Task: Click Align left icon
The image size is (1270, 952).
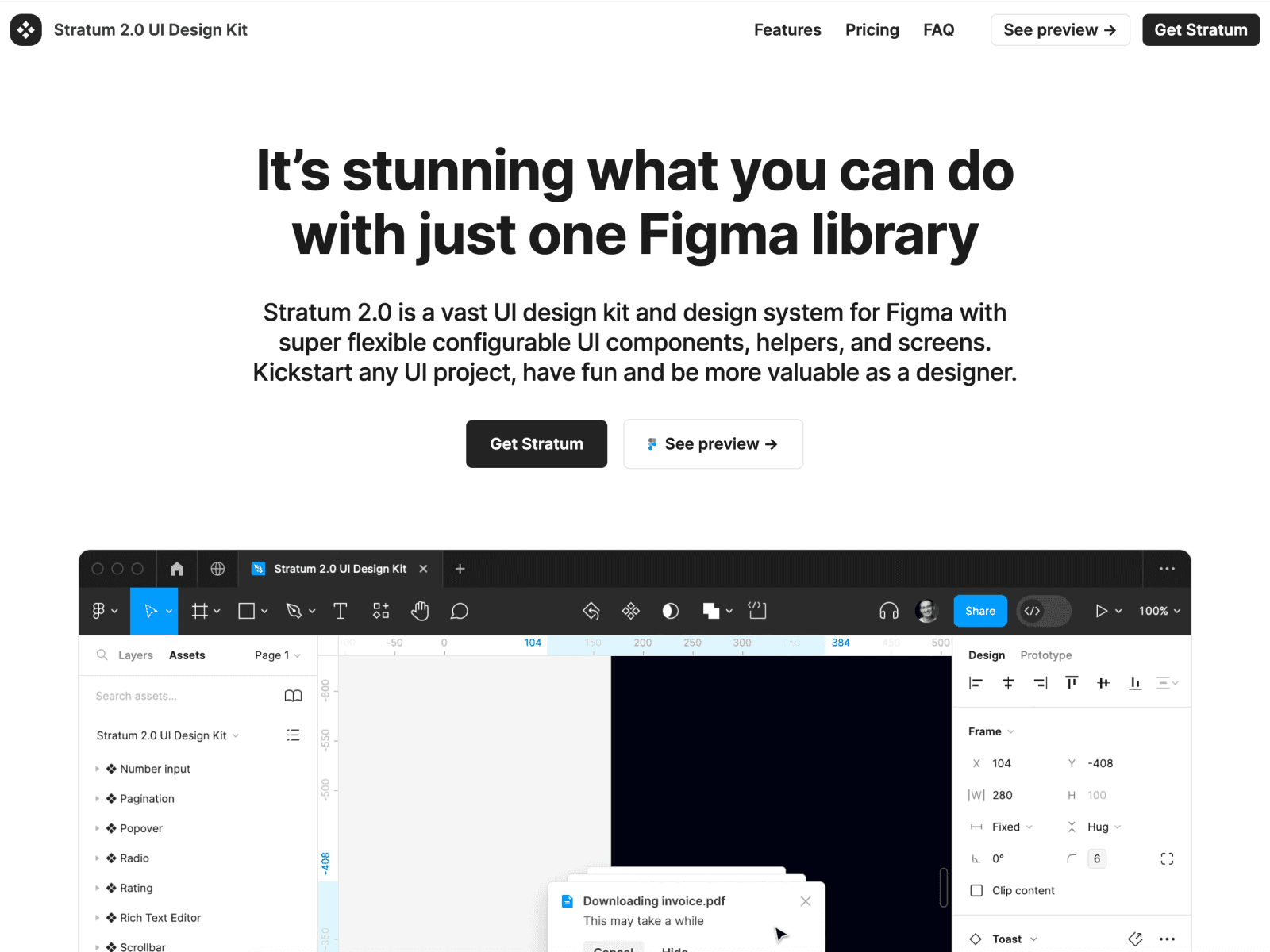Action: coord(976,683)
